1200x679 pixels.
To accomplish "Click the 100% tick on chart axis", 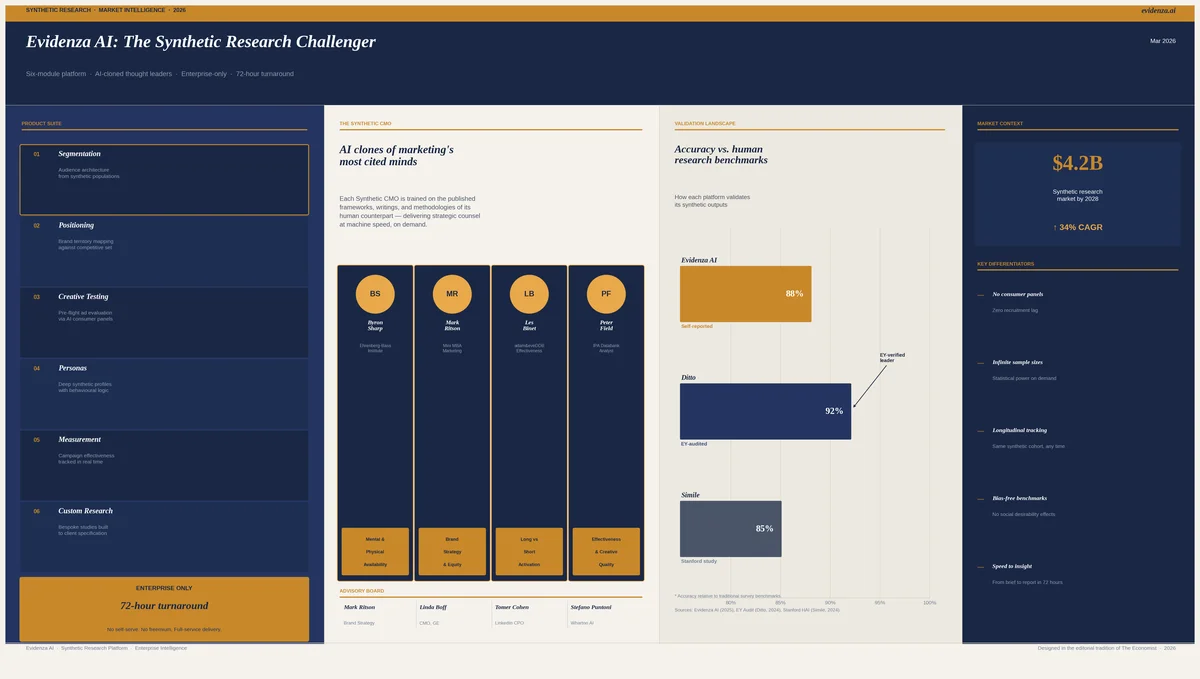I will click(x=930, y=602).
